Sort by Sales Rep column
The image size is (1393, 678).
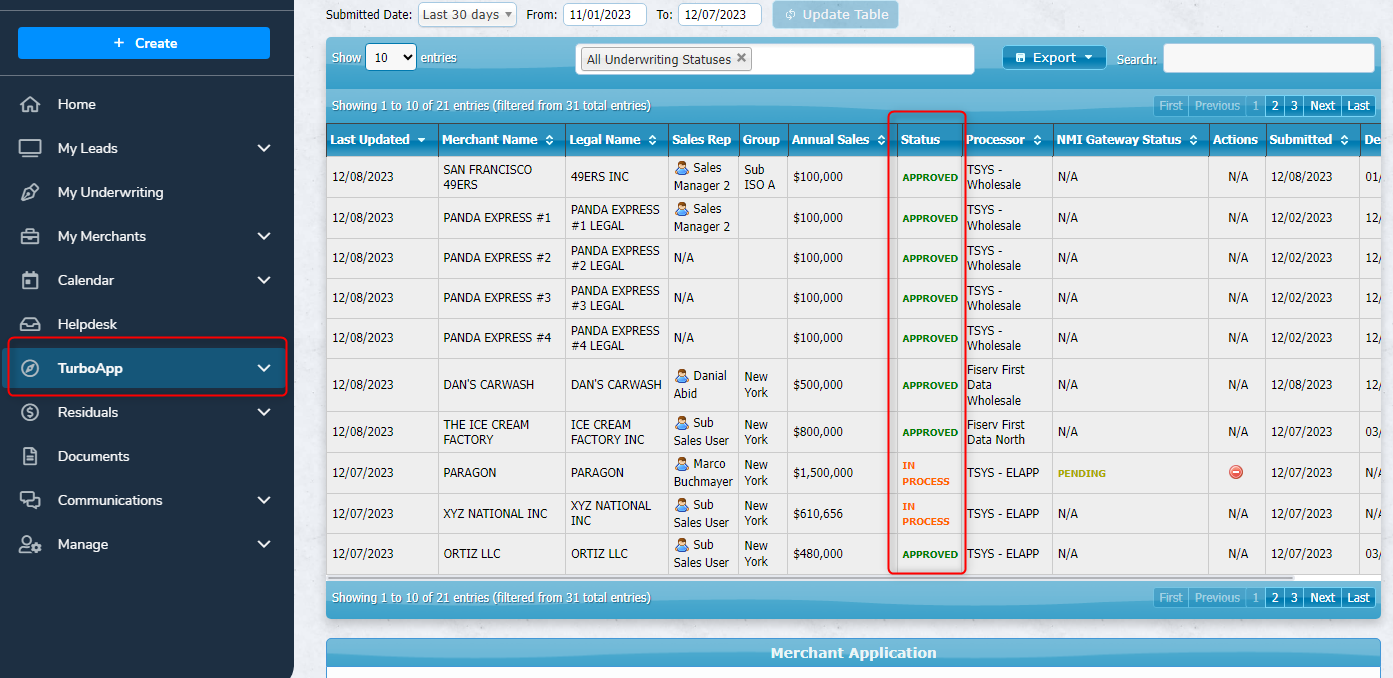click(x=703, y=139)
